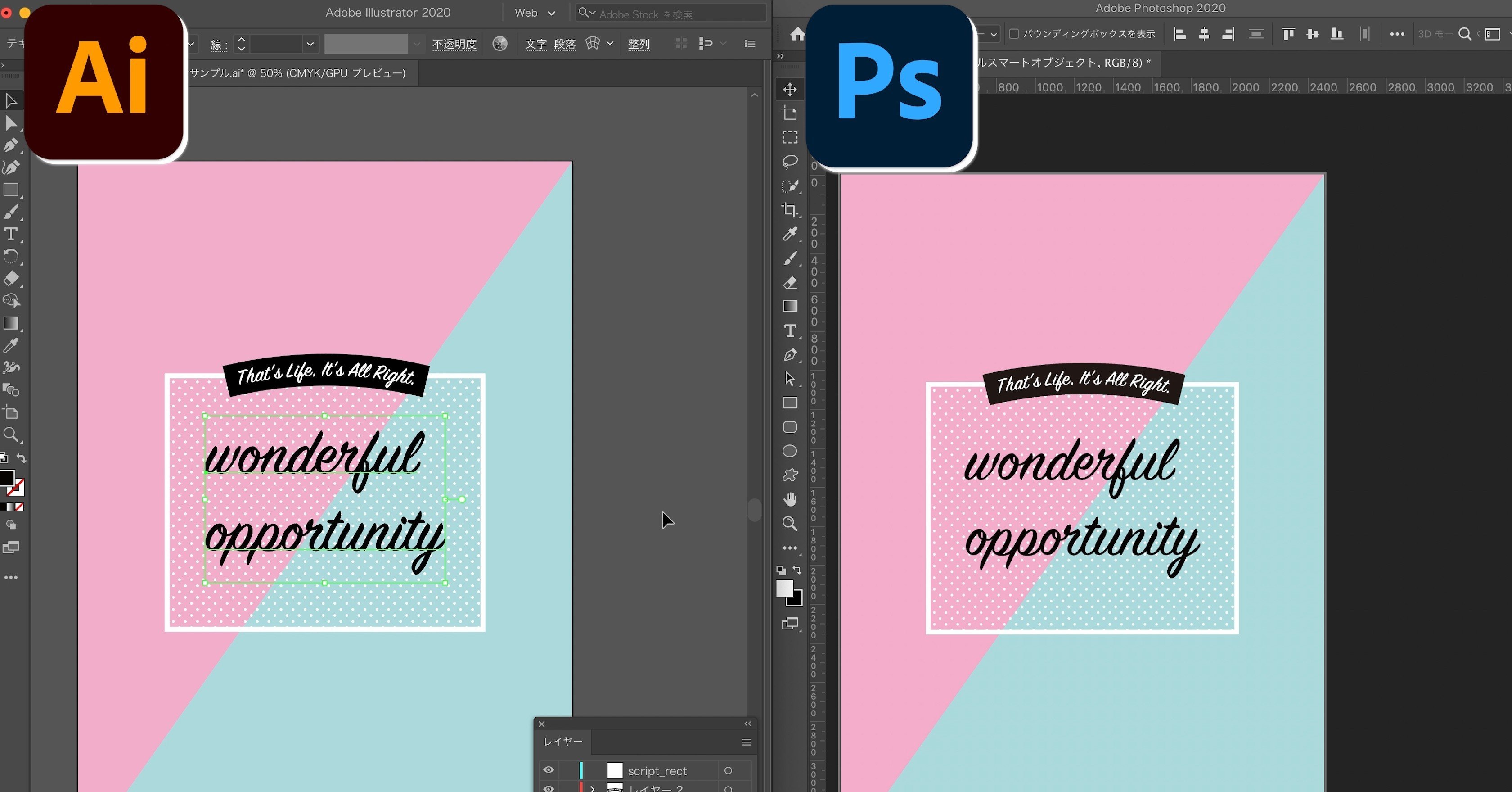Select Illustrator's Zoom tool
Image resolution: width=1512 pixels, height=792 pixels.
11,434
